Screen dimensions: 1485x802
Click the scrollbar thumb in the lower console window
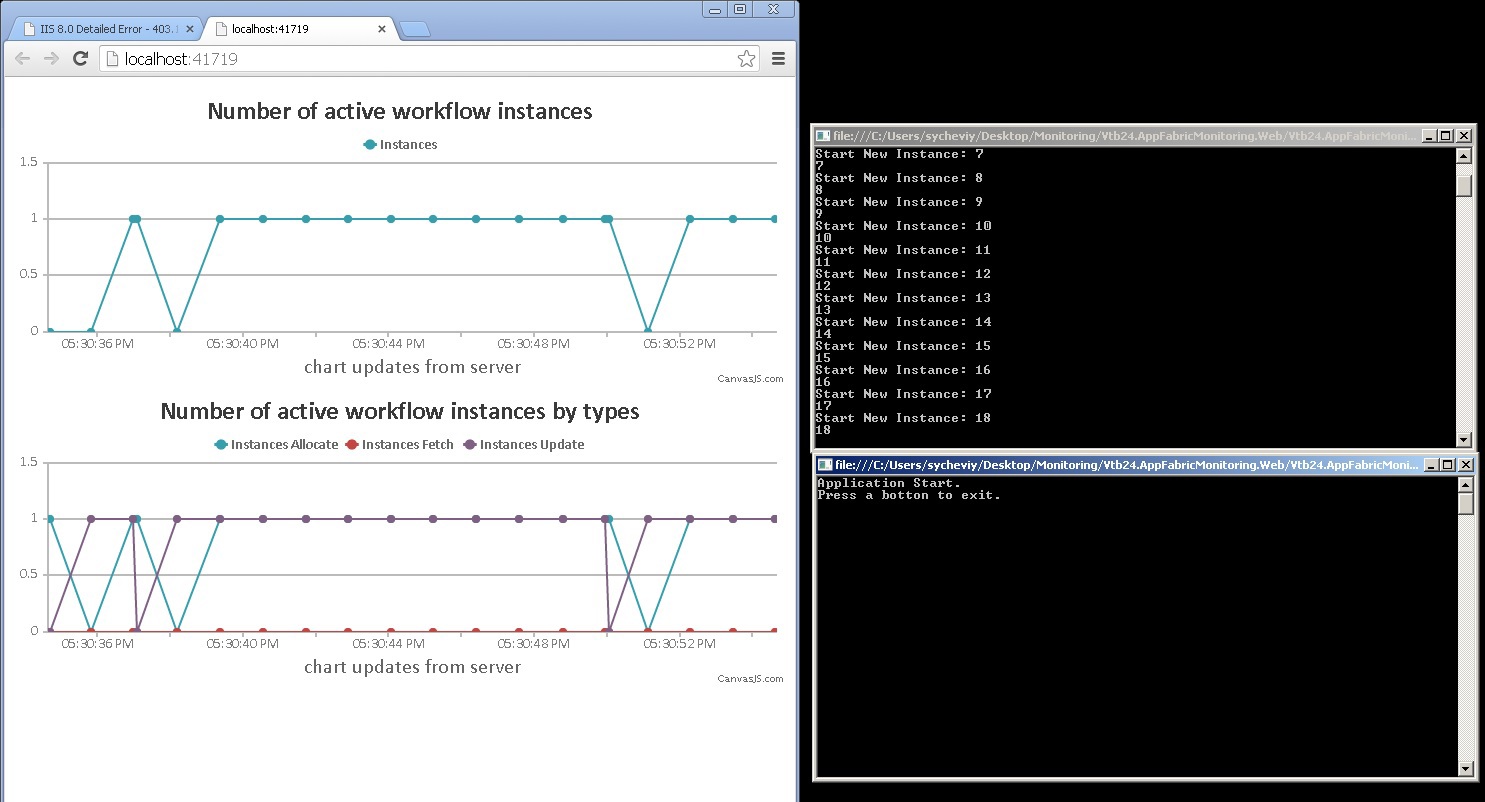tap(1466, 503)
